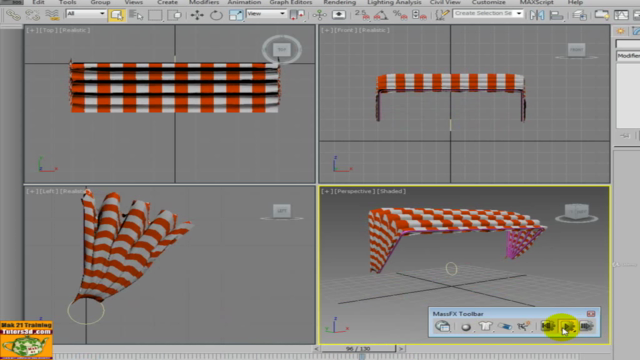The image size is (640, 360).
Task: Open the Rendering menu
Action: click(x=340, y=2)
